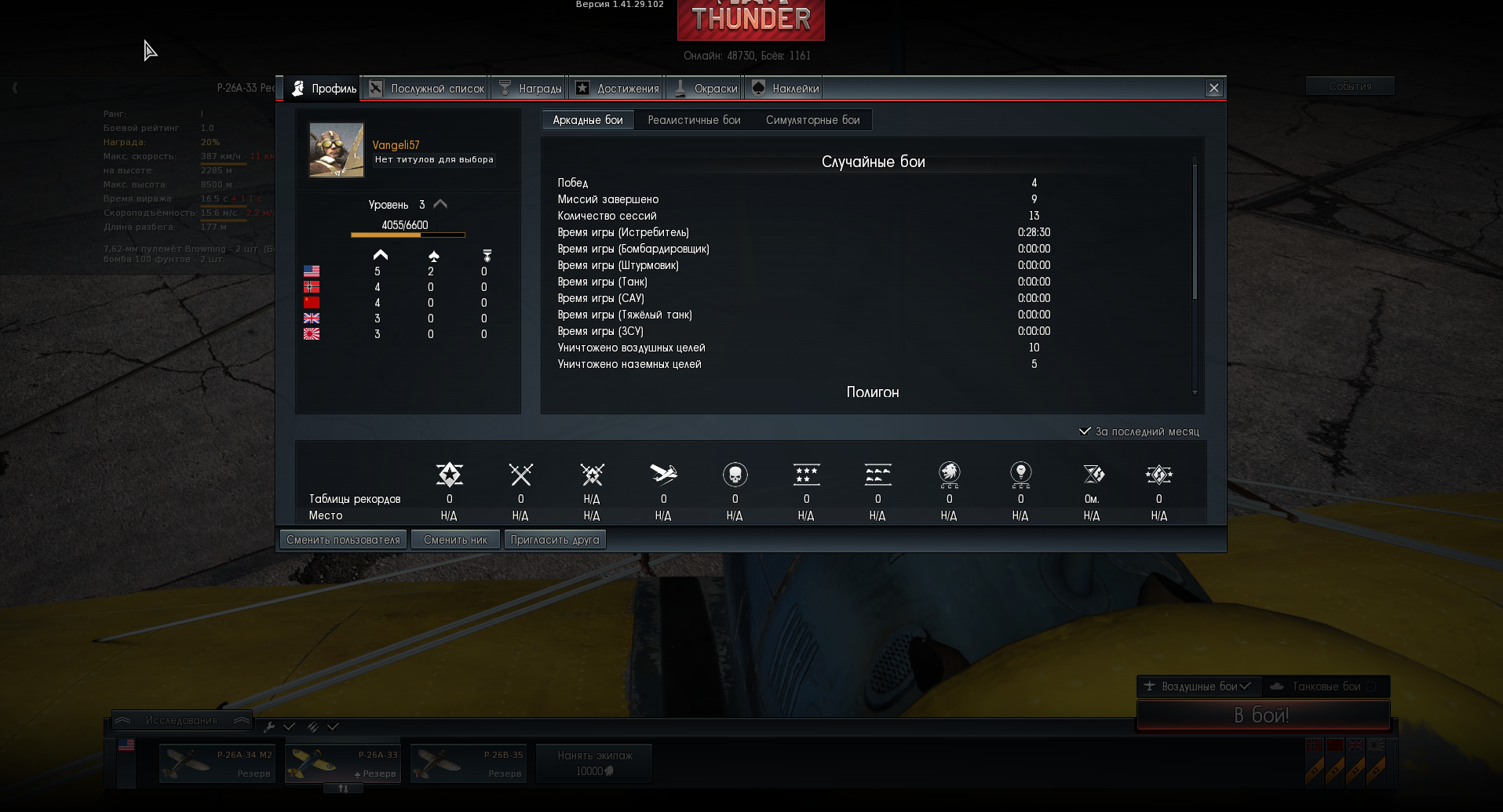Click the last winged lightning leaderboard icon
Image resolution: width=1503 pixels, height=812 pixels.
(x=1158, y=474)
